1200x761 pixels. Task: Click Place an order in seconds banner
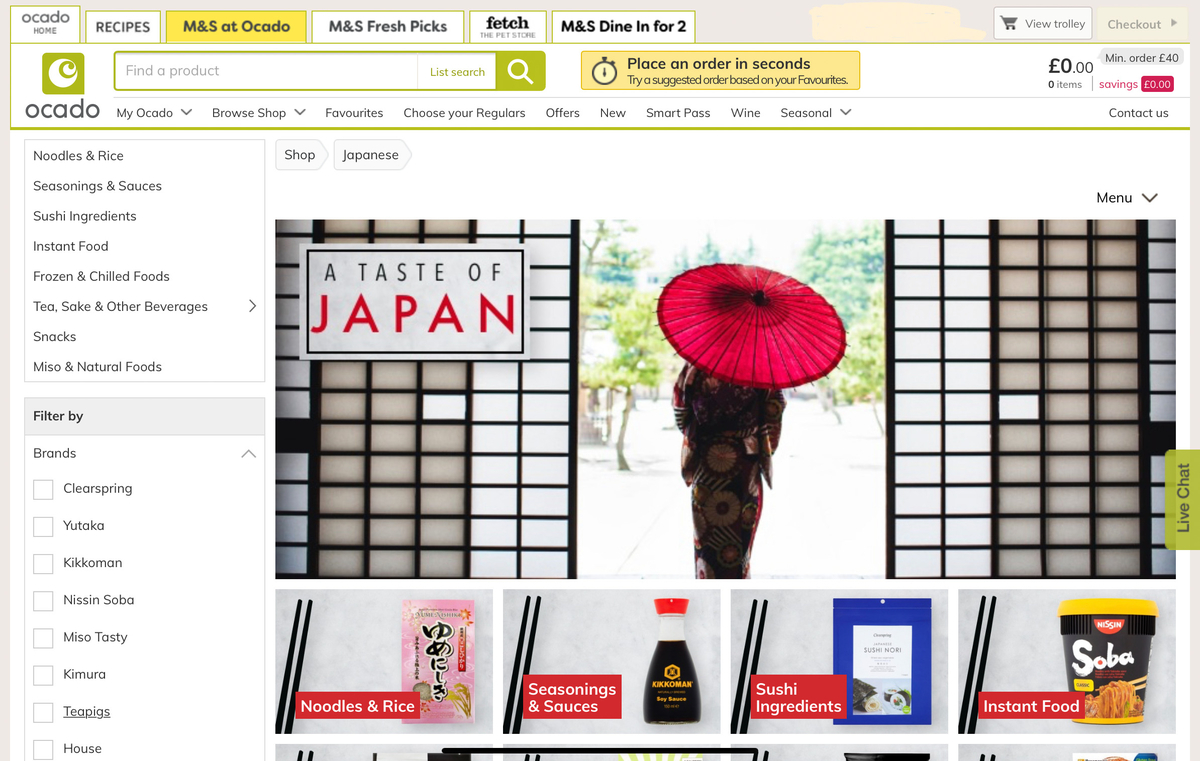click(x=720, y=71)
